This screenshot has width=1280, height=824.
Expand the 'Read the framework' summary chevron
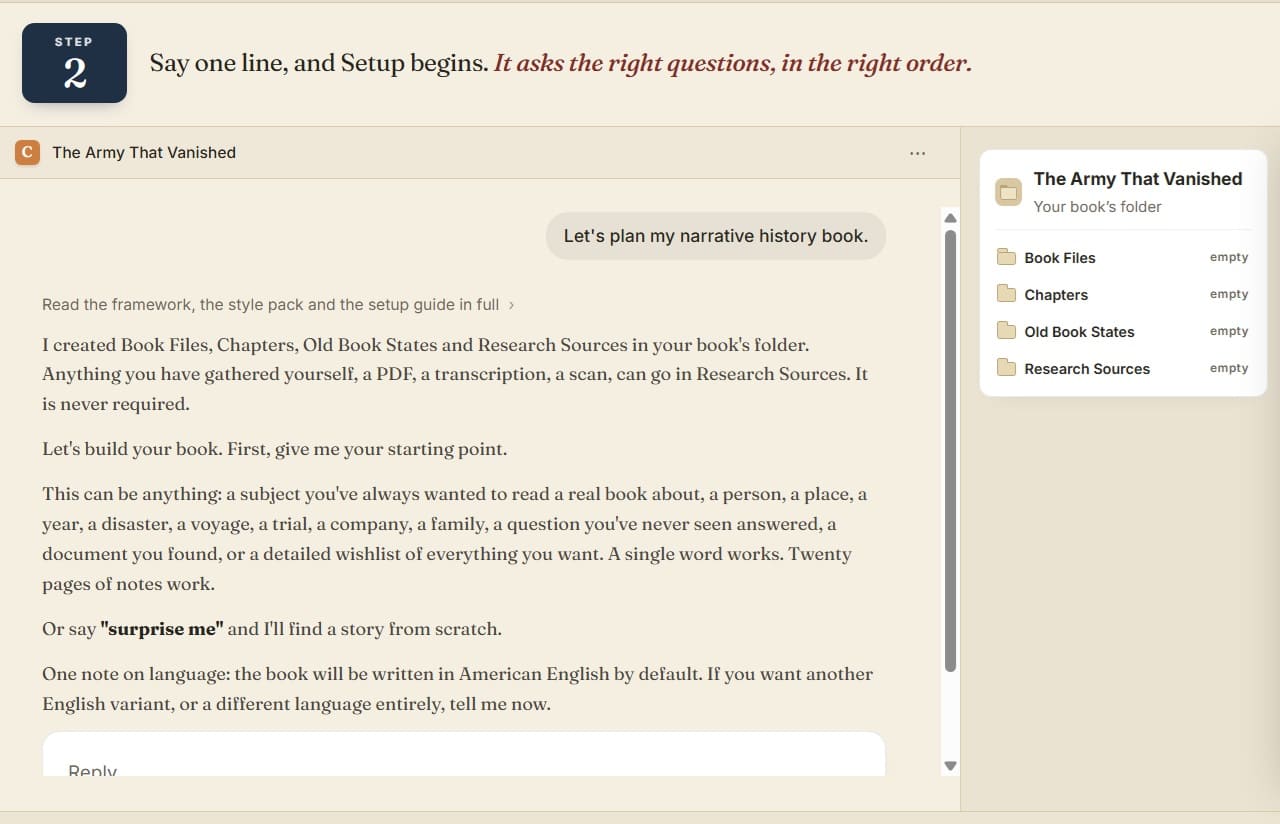(512, 305)
